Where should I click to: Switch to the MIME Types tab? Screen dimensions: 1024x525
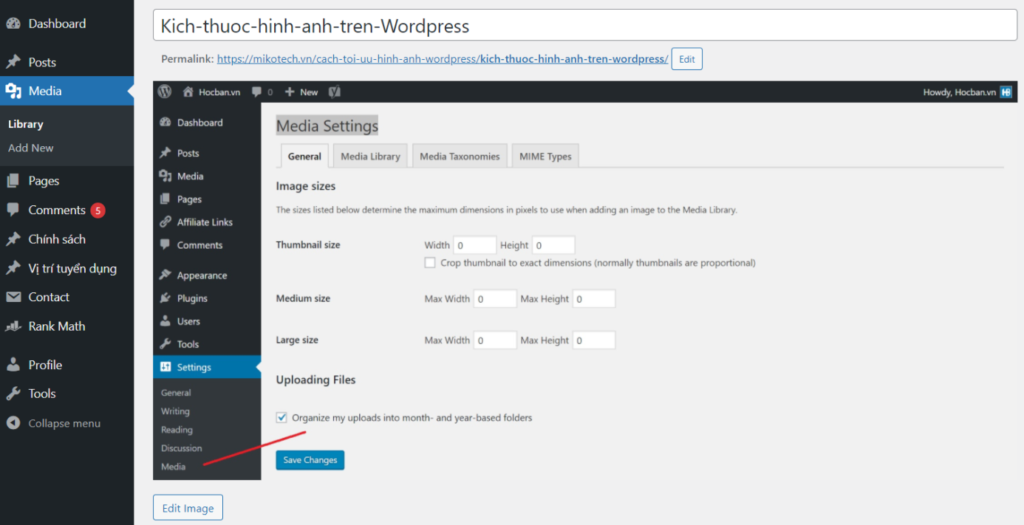545,156
